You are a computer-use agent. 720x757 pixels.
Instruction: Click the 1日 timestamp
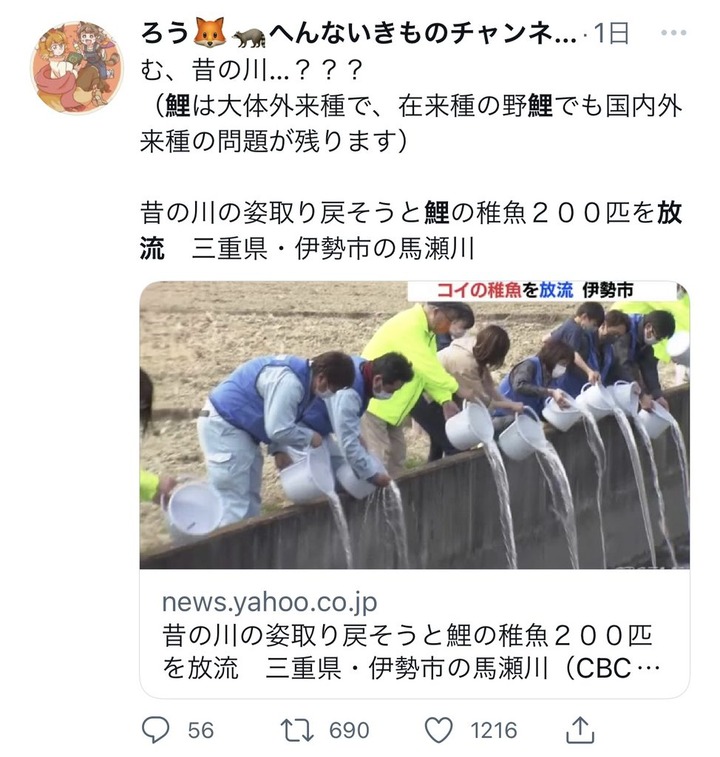coord(611,33)
